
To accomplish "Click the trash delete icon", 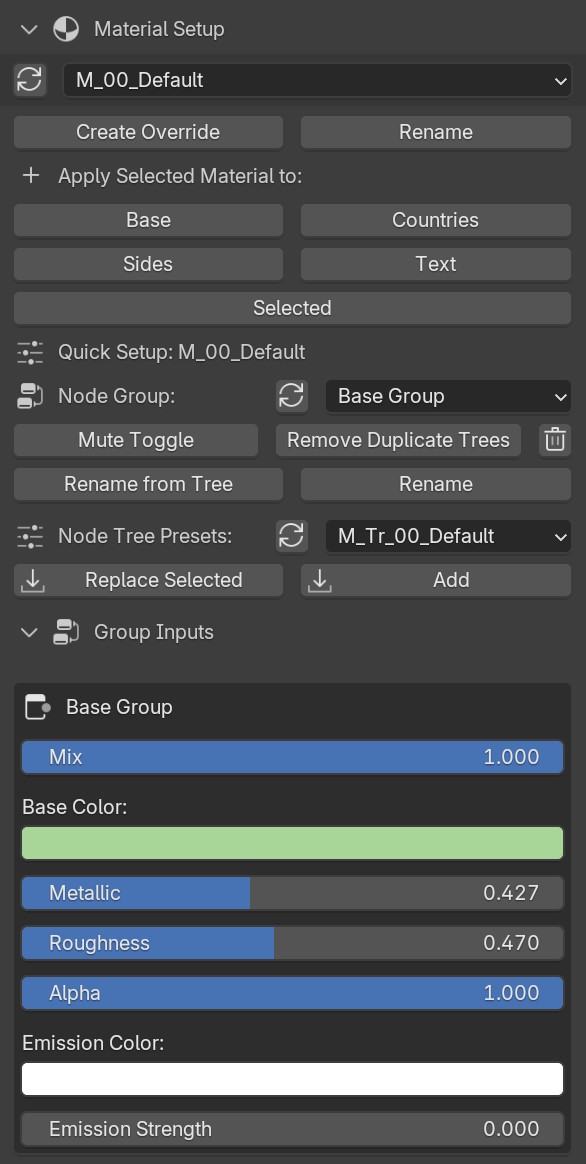I will click(x=555, y=440).
